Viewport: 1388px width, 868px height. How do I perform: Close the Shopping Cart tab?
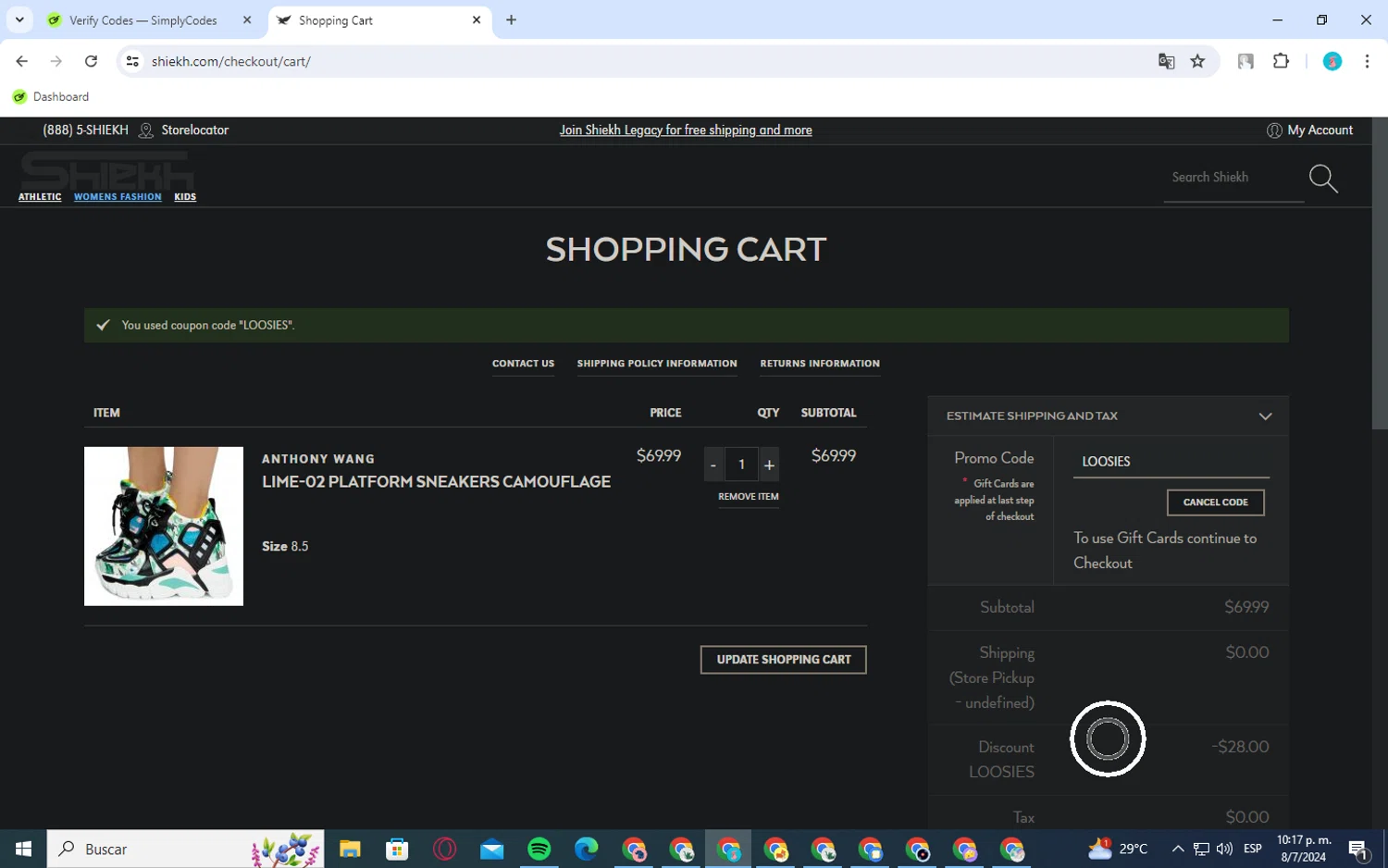point(477,19)
